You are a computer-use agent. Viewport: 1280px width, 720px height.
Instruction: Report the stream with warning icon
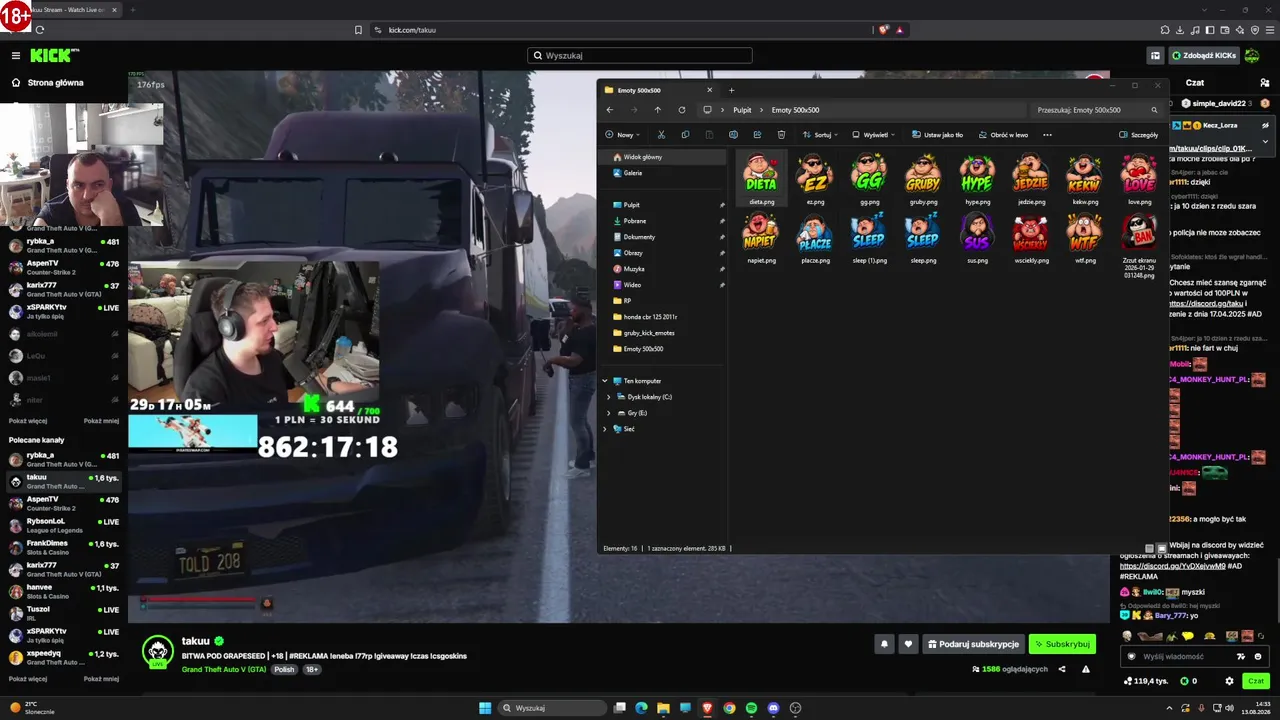(1086, 669)
